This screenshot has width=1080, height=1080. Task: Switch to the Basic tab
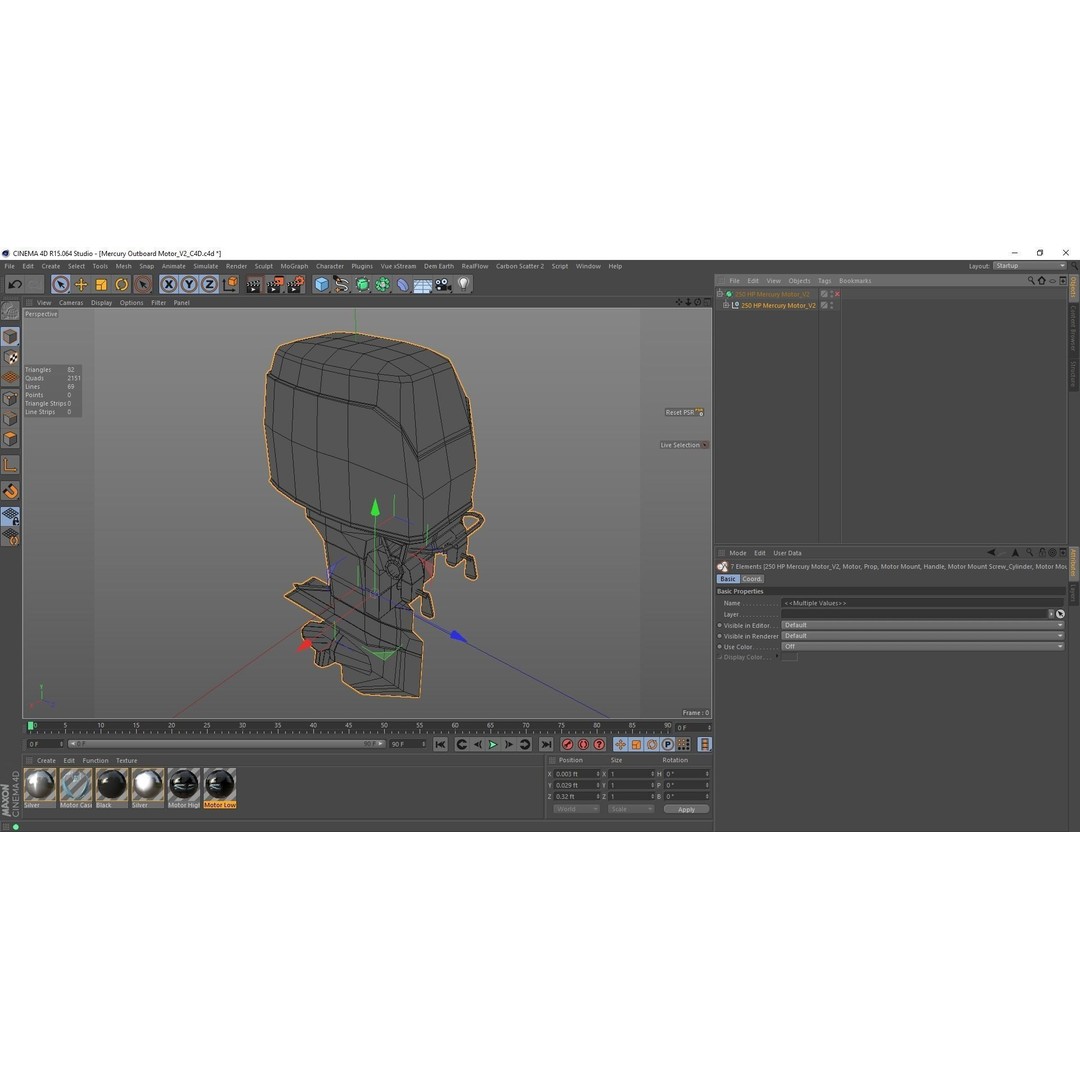point(728,579)
